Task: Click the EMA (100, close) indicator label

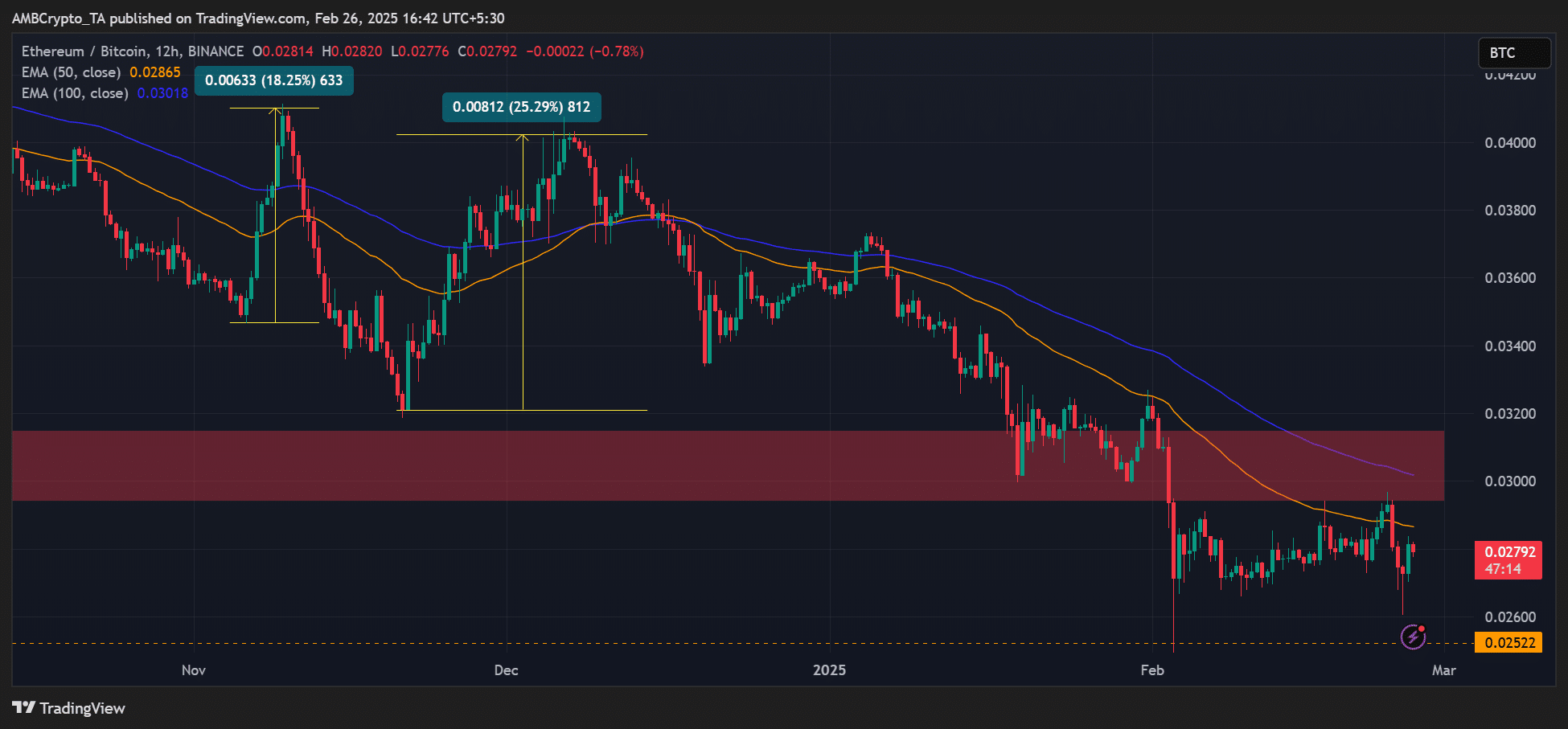Action: tap(74, 93)
